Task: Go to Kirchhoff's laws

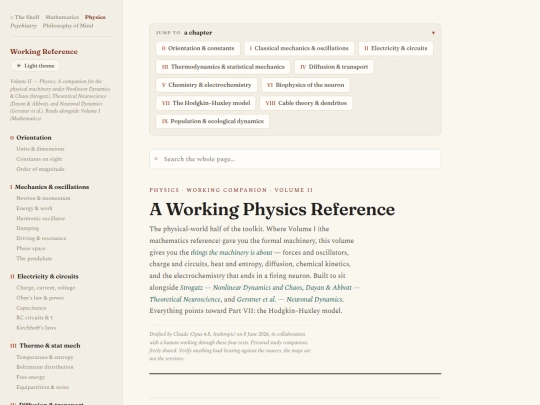Action: (x=36, y=328)
